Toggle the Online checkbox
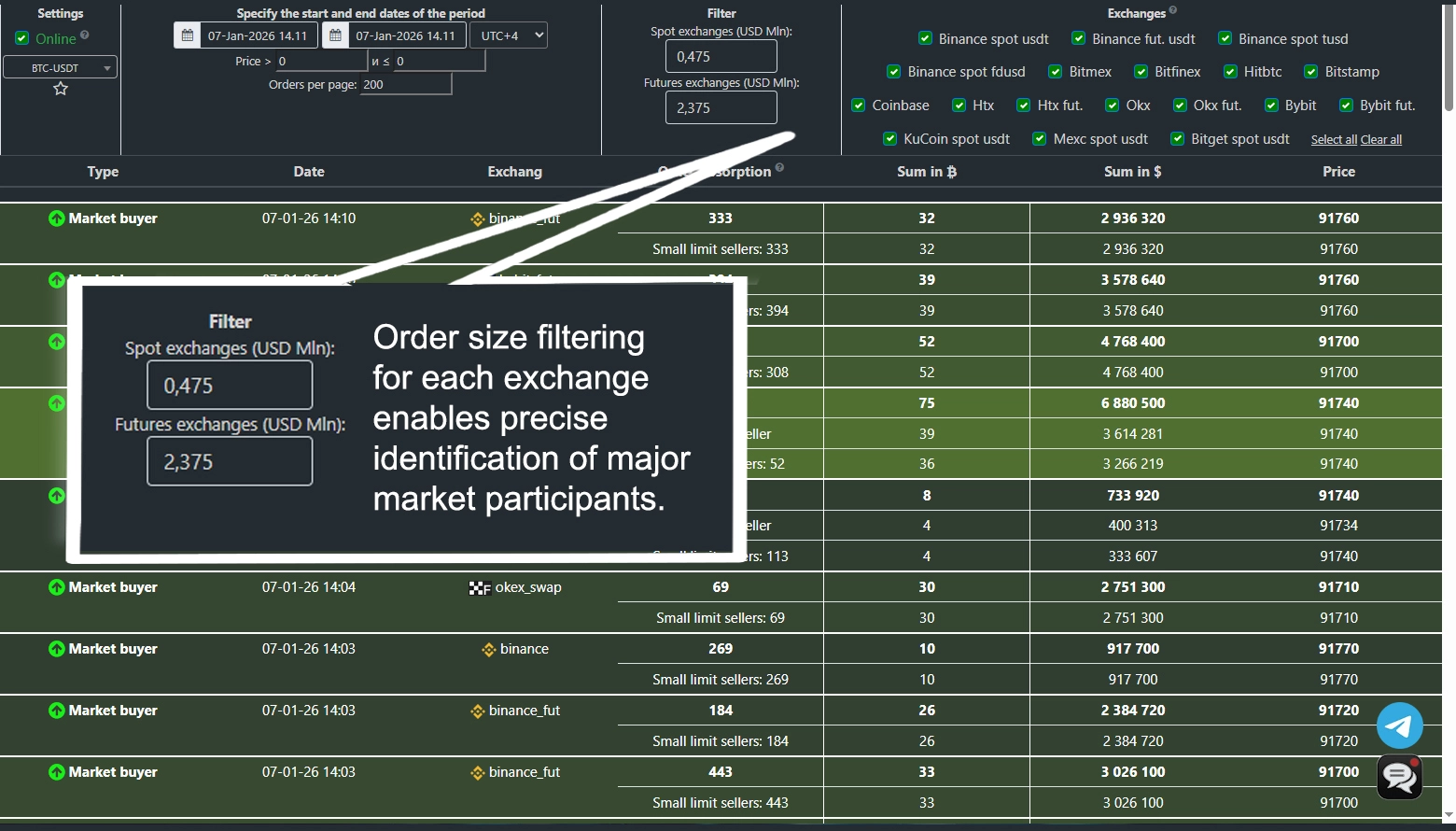The height and width of the screenshot is (831, 1456). point(22,38)
